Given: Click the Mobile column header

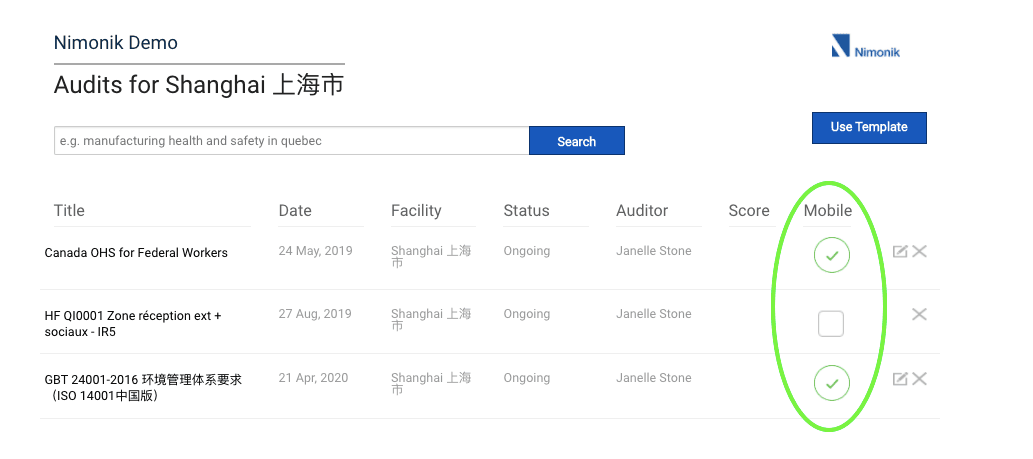Looking at the screenshot, I should (x=827, y=211).
